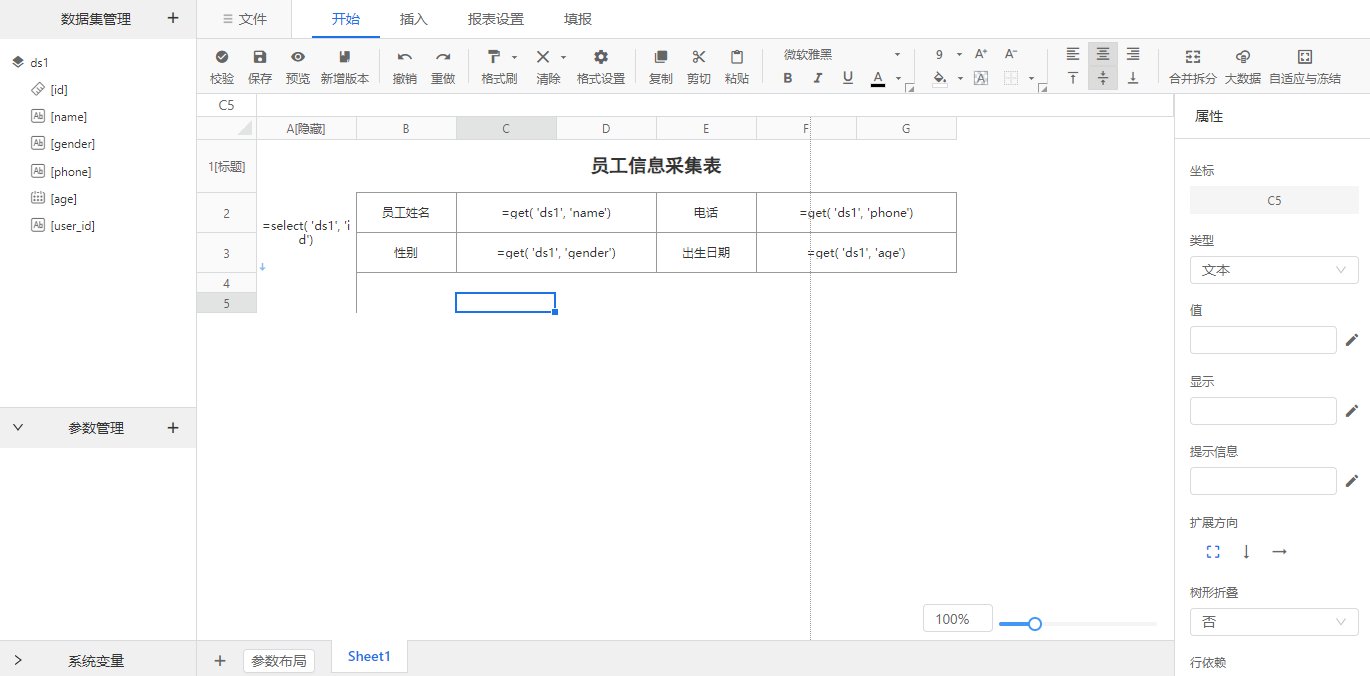Open the font color dropdown arrow
Screen dimensions: 1370x676
tap(898, 79)
